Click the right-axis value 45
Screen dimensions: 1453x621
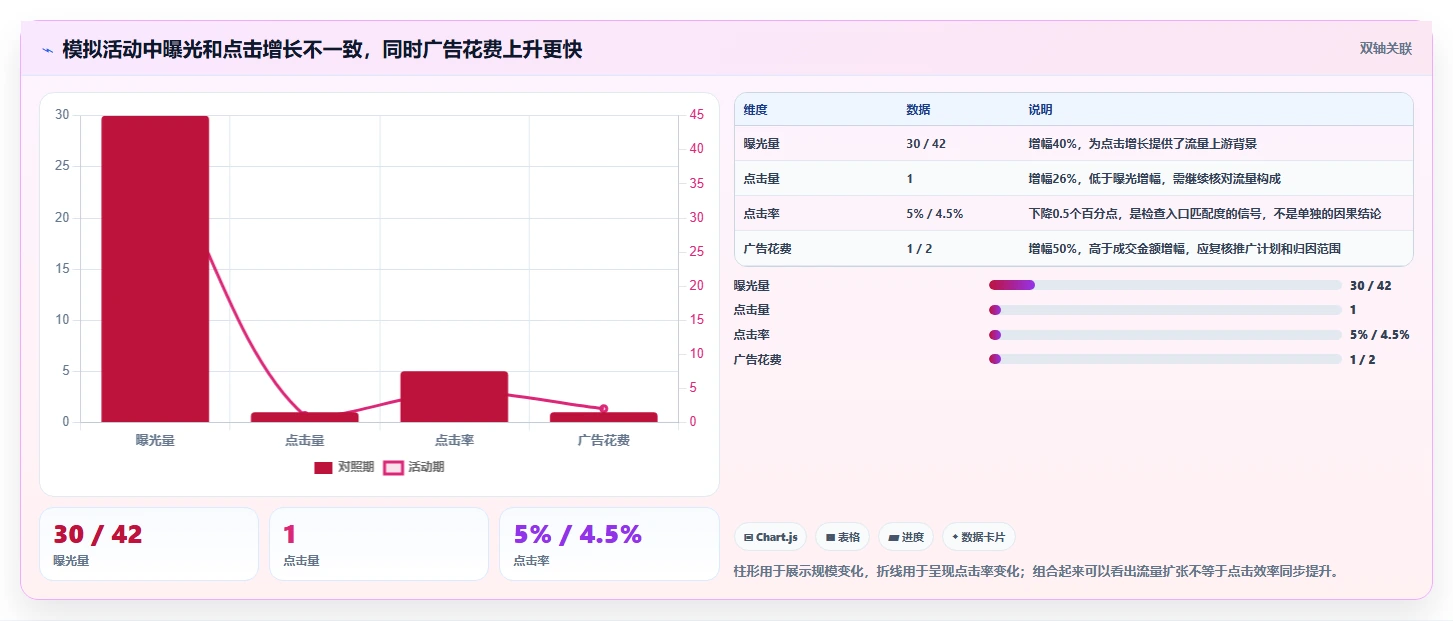click(697, 115)
